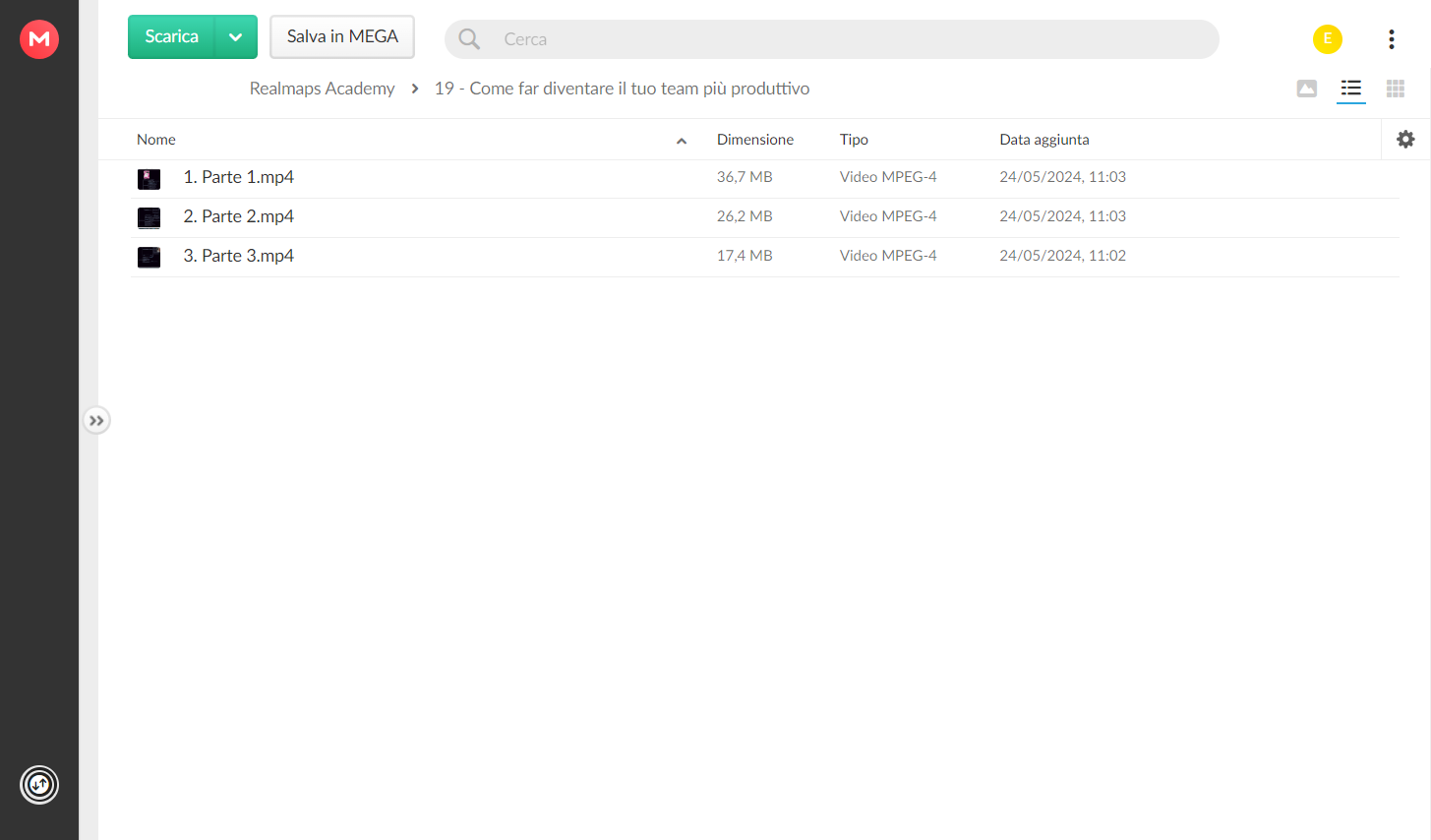Sort by the Data aggiunta column header
The height and width of the screenshot is (840, 1431).
1044,140
